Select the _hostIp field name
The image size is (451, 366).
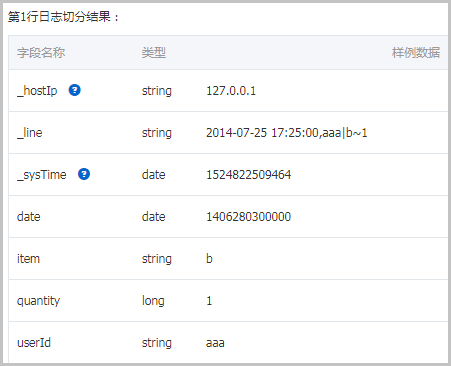(37, 91)
